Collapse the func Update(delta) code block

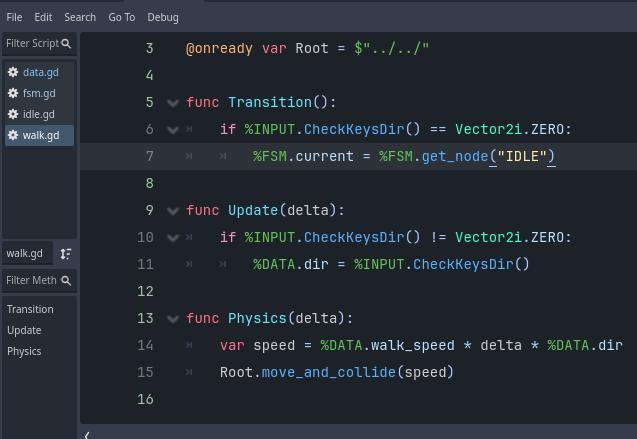[173, 211]
